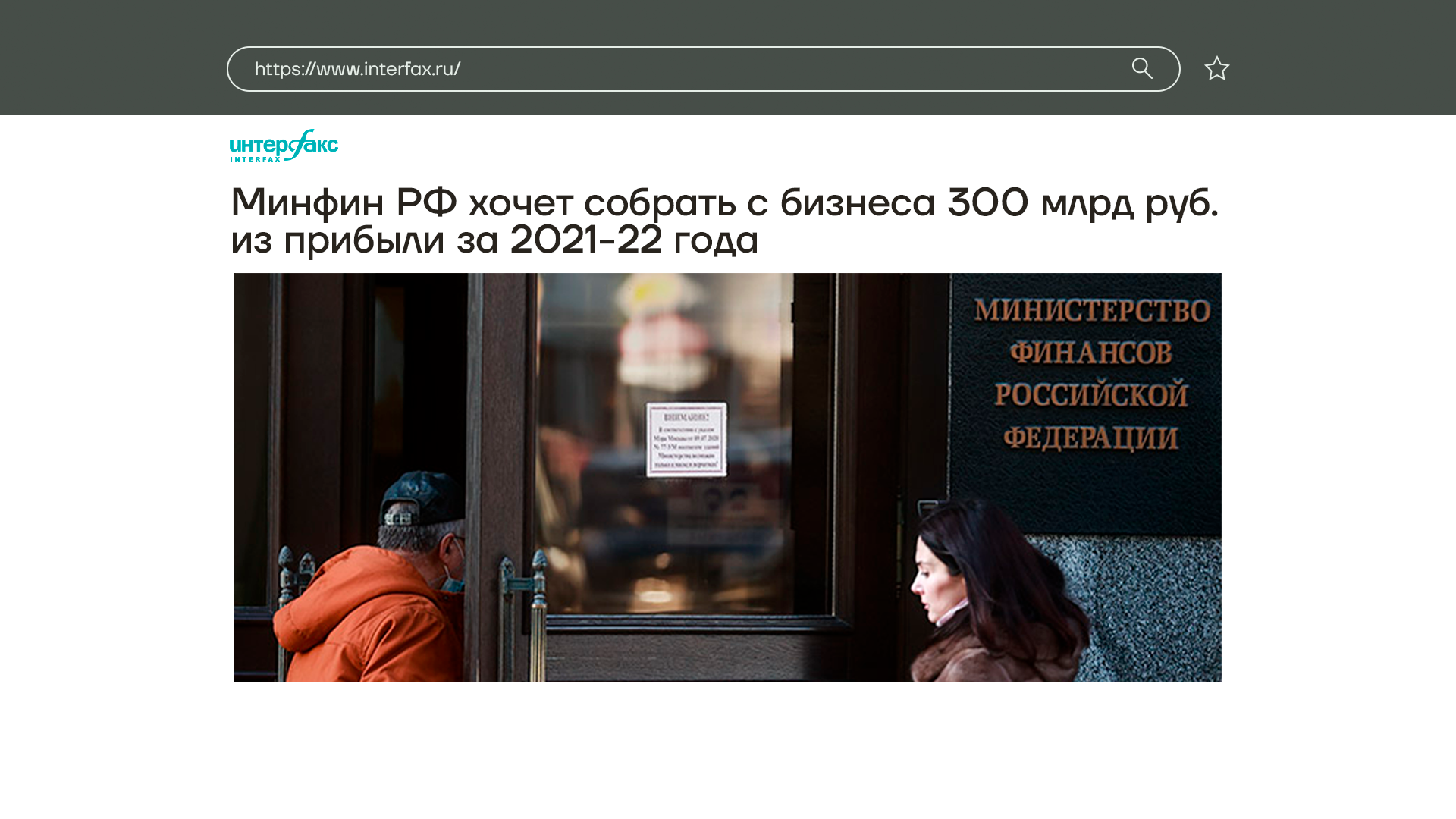Bookmark page with the star icon
Image resolution: width=1456 pixels, height=819 pixels.
1216,69
